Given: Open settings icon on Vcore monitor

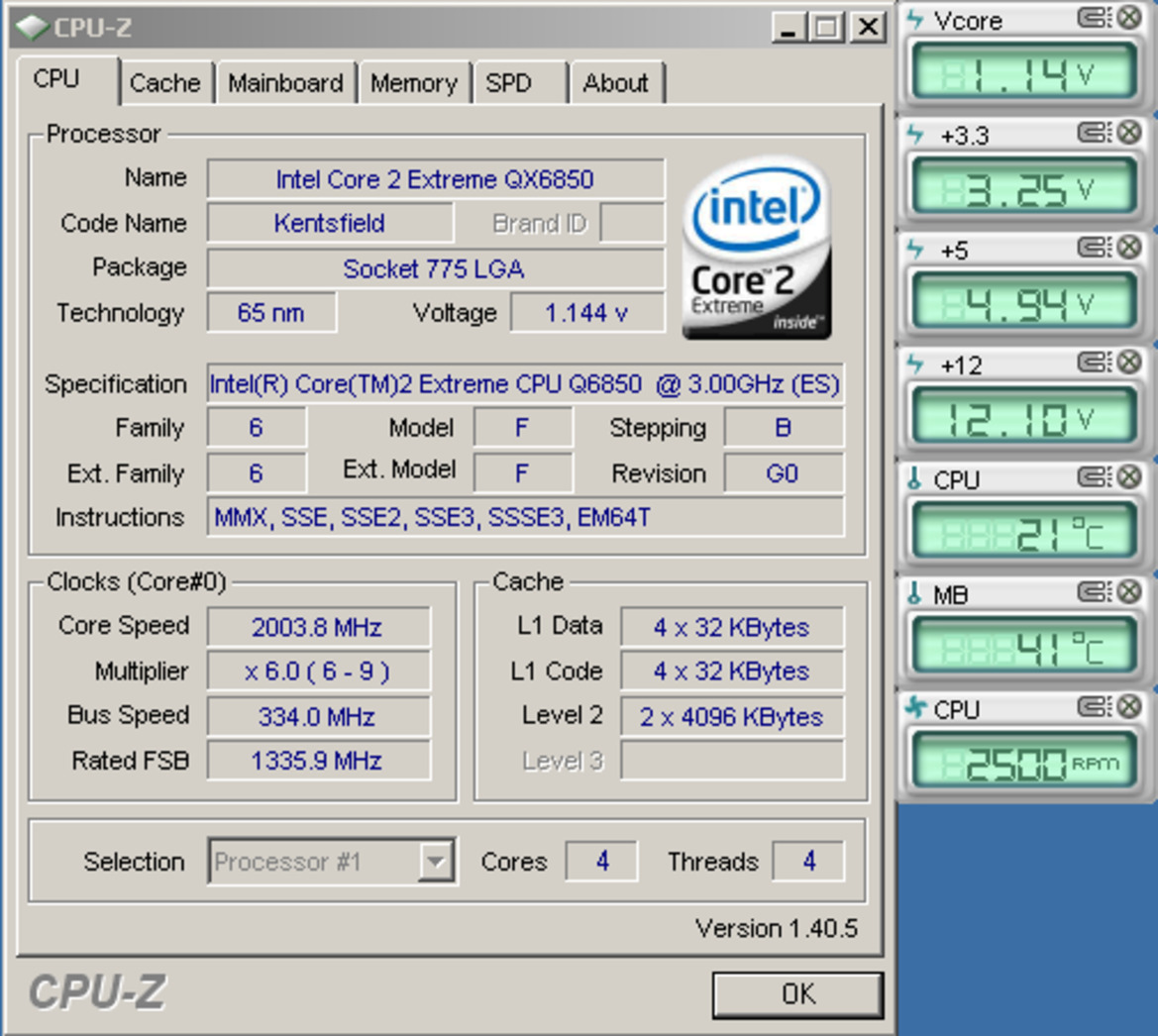Looking at the screenshot, I should tap(1095, 18).
